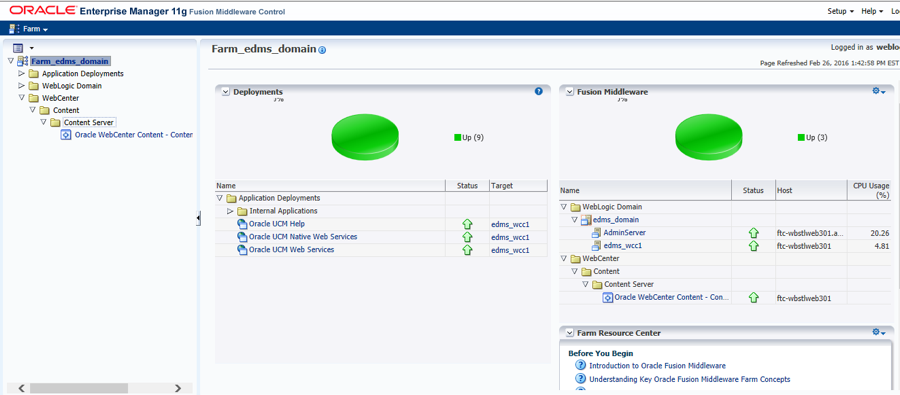Click info icon next to Farm_edms_domain heading
This screenshot has width=900, height=395.
[x=322, y=51]
